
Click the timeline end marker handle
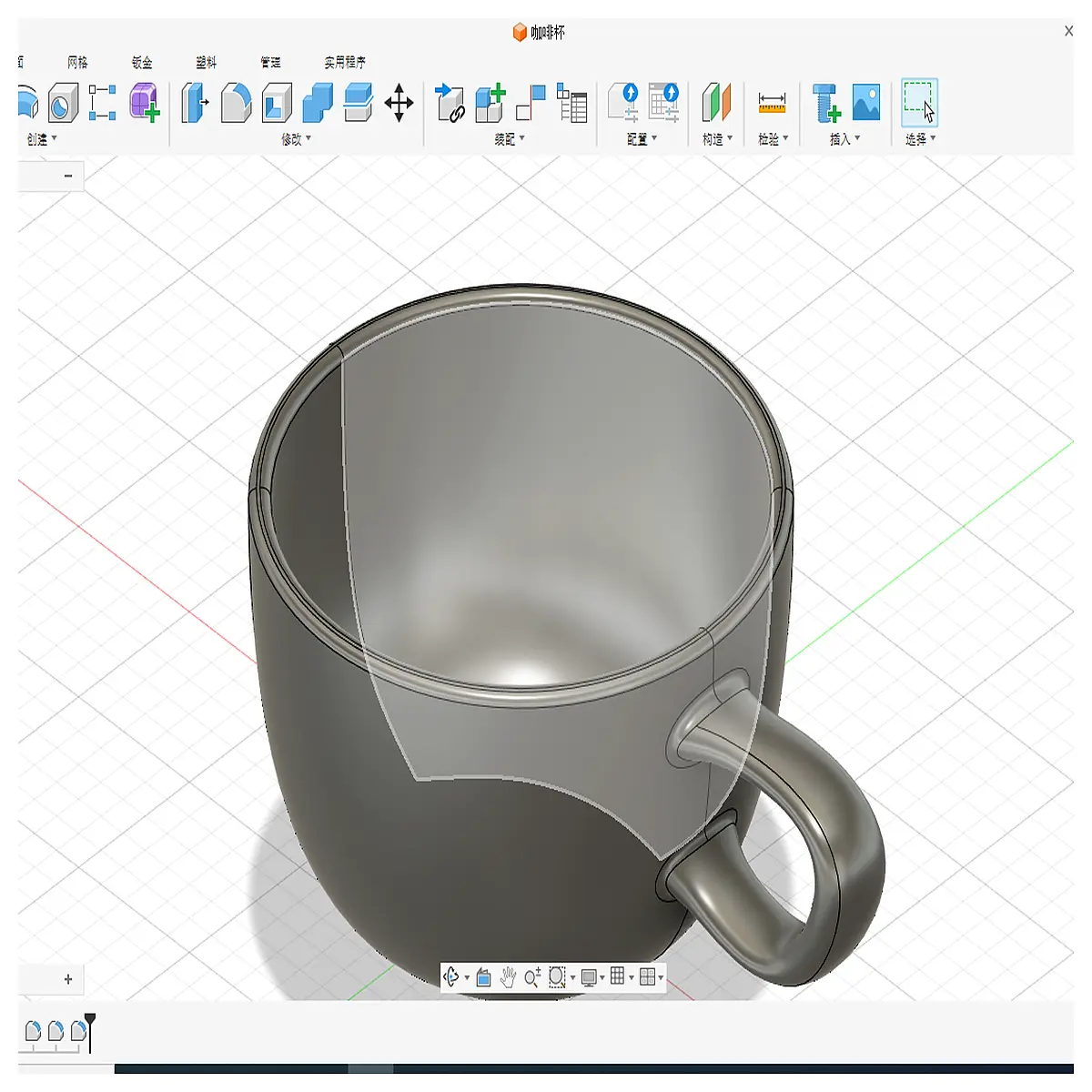[x=90, y=1019]
